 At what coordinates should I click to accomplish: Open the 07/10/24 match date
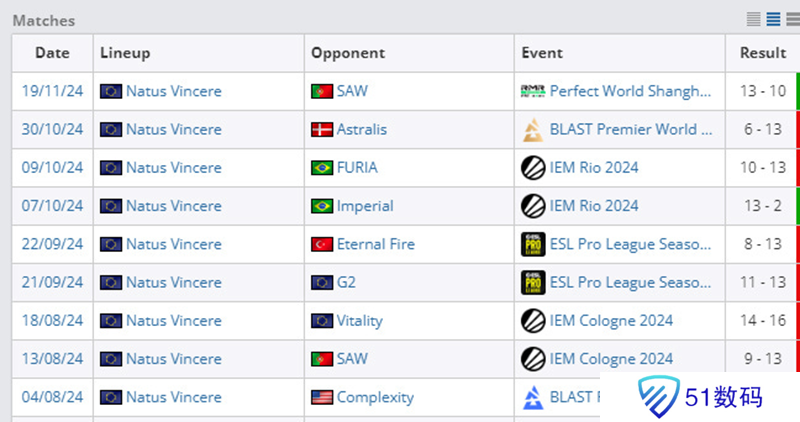52,206
